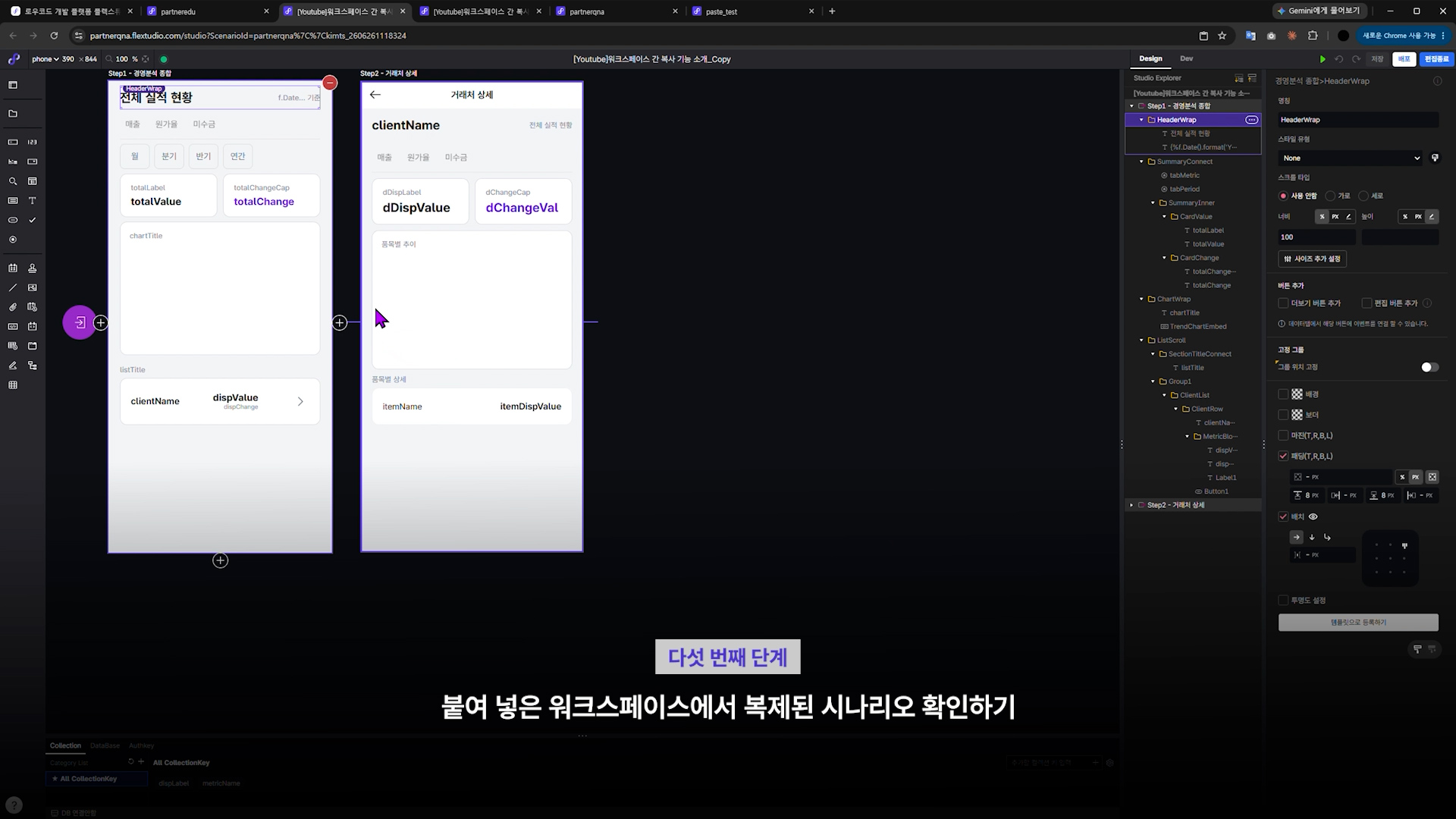Click the fit-to-screen icon next to zoom percent
Viewport: 1456px width, 819px height.
pos(146,59)
